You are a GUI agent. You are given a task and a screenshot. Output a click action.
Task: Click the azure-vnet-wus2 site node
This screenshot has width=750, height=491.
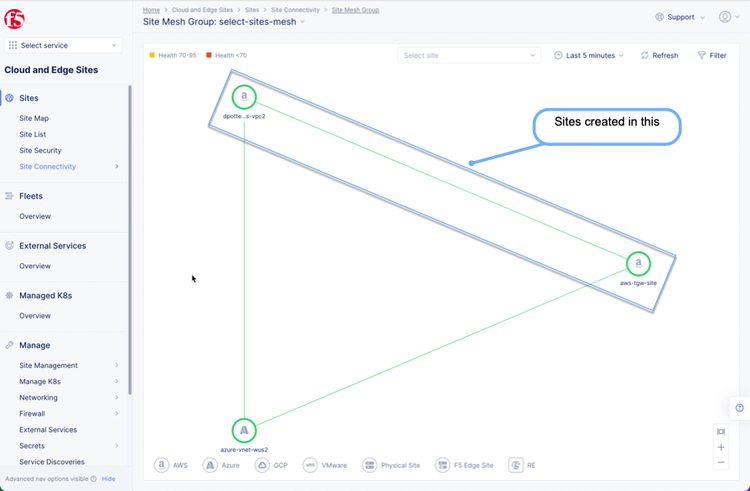[244, 431]
